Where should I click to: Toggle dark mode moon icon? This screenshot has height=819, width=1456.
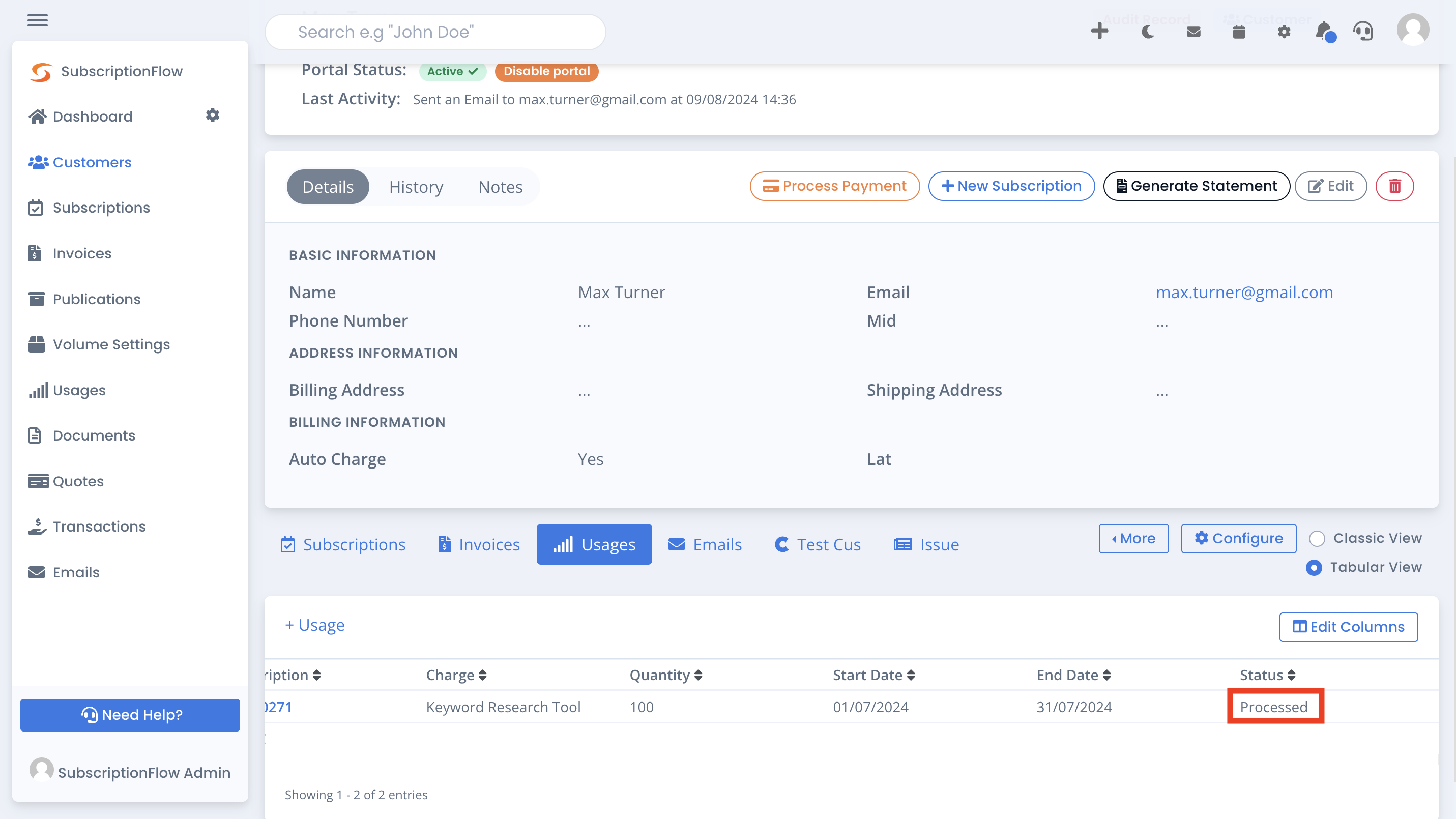tap(1147, 32)
